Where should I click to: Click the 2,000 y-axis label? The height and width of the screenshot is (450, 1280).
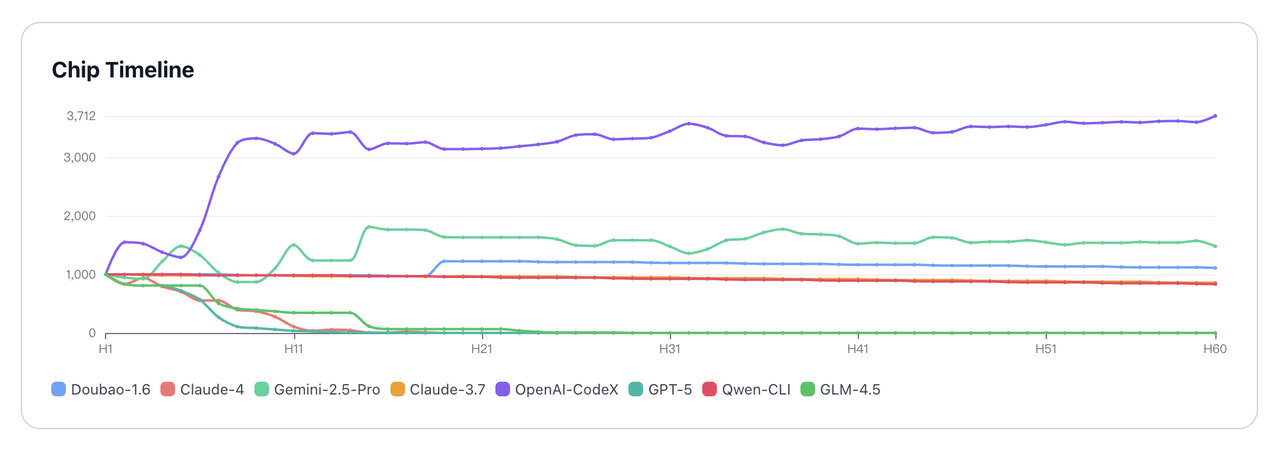pyautogui.click(x=80, y=216)
